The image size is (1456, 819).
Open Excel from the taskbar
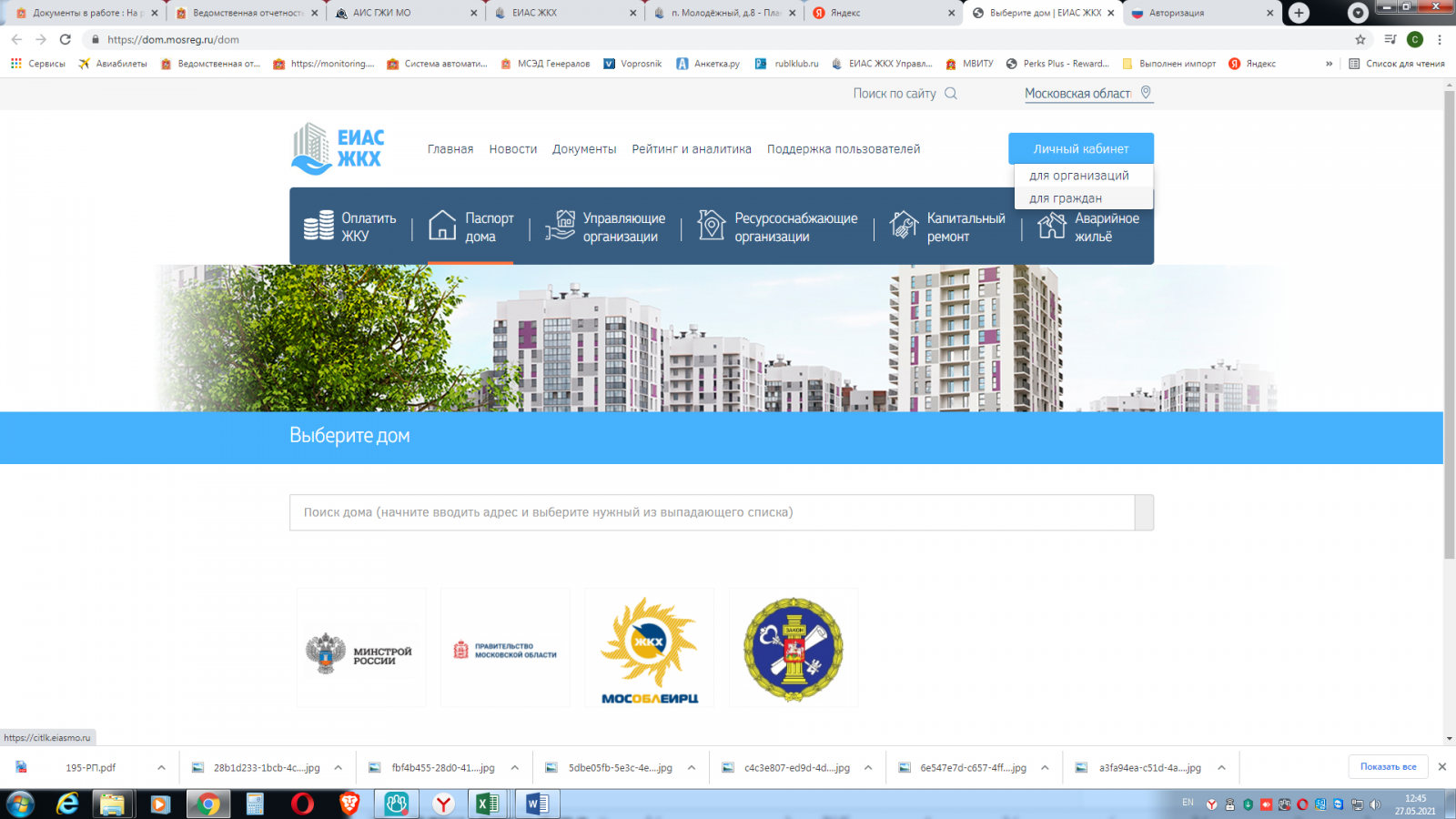[489, 804]
